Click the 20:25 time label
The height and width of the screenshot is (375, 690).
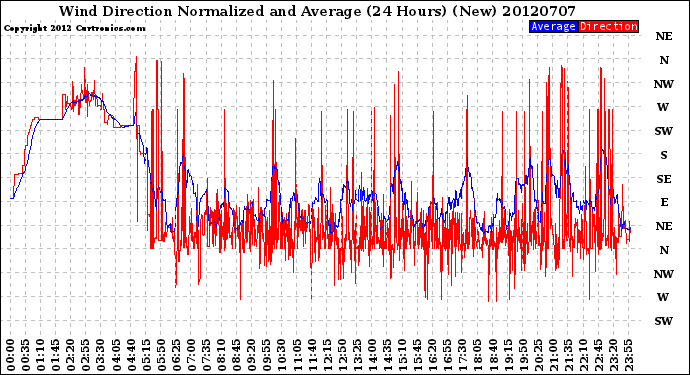click(x=538, y=355)
